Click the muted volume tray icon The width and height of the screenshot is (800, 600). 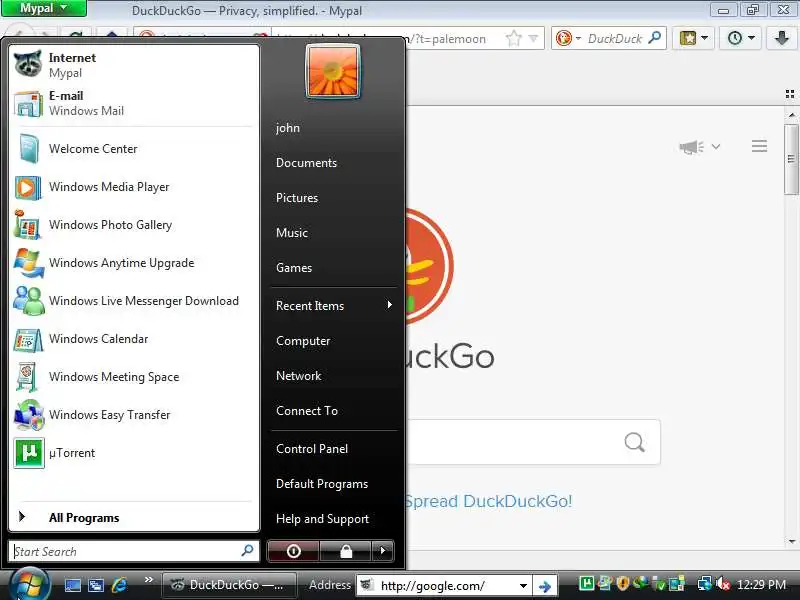click(723, 584)
